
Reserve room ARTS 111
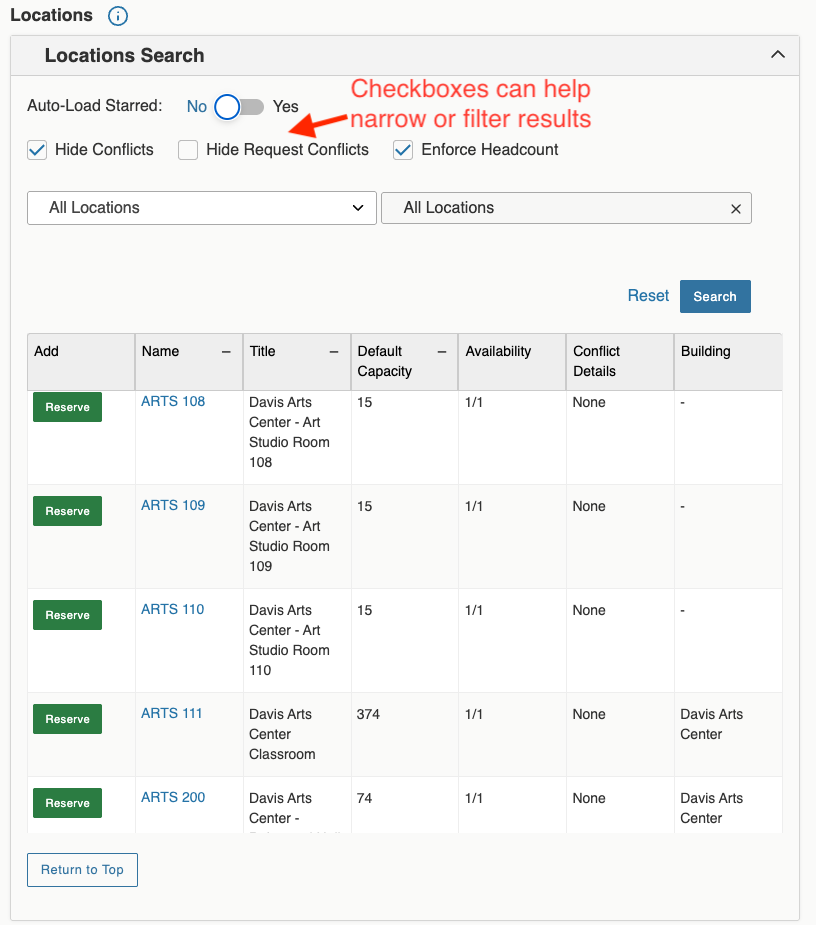(x=67, y=718)
